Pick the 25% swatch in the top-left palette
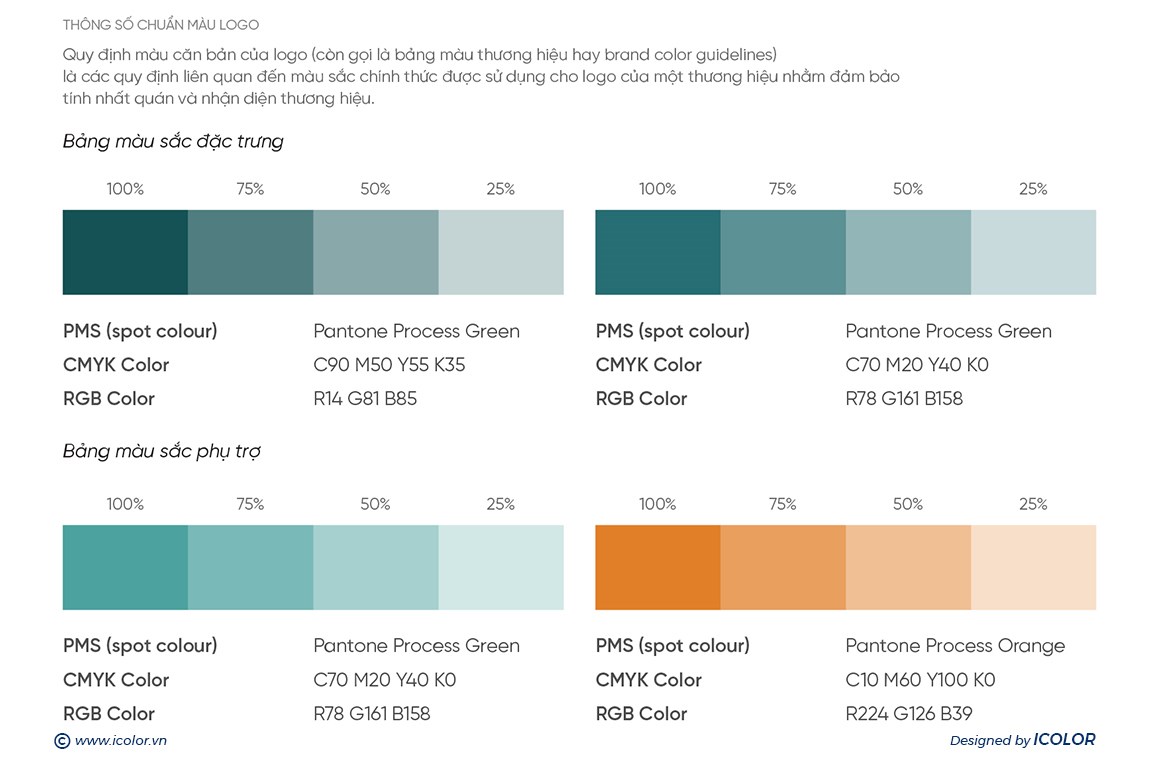1160x781 pixels. (501, 252)
